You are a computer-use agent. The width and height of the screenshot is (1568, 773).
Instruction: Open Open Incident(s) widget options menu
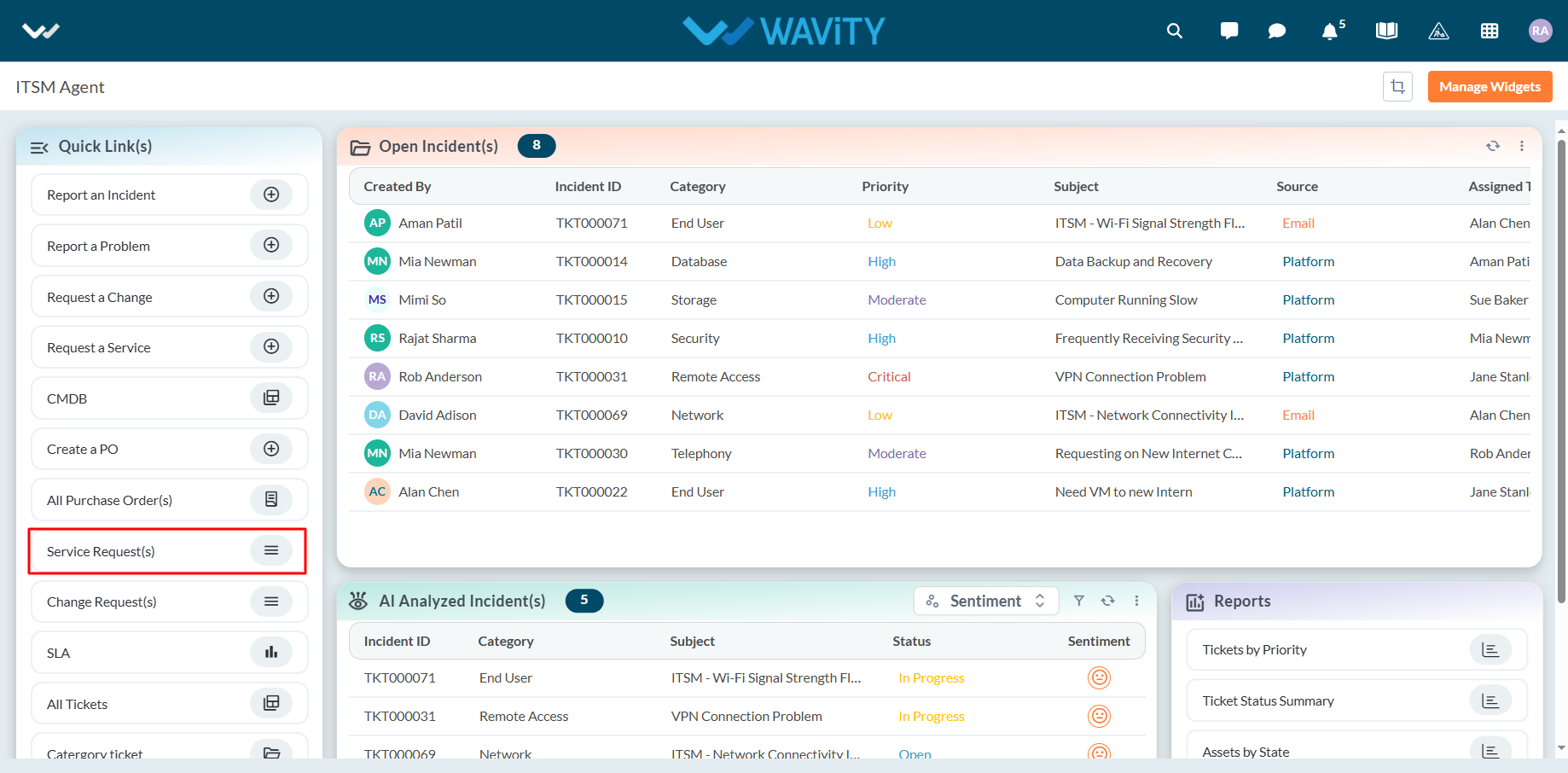1522,146
